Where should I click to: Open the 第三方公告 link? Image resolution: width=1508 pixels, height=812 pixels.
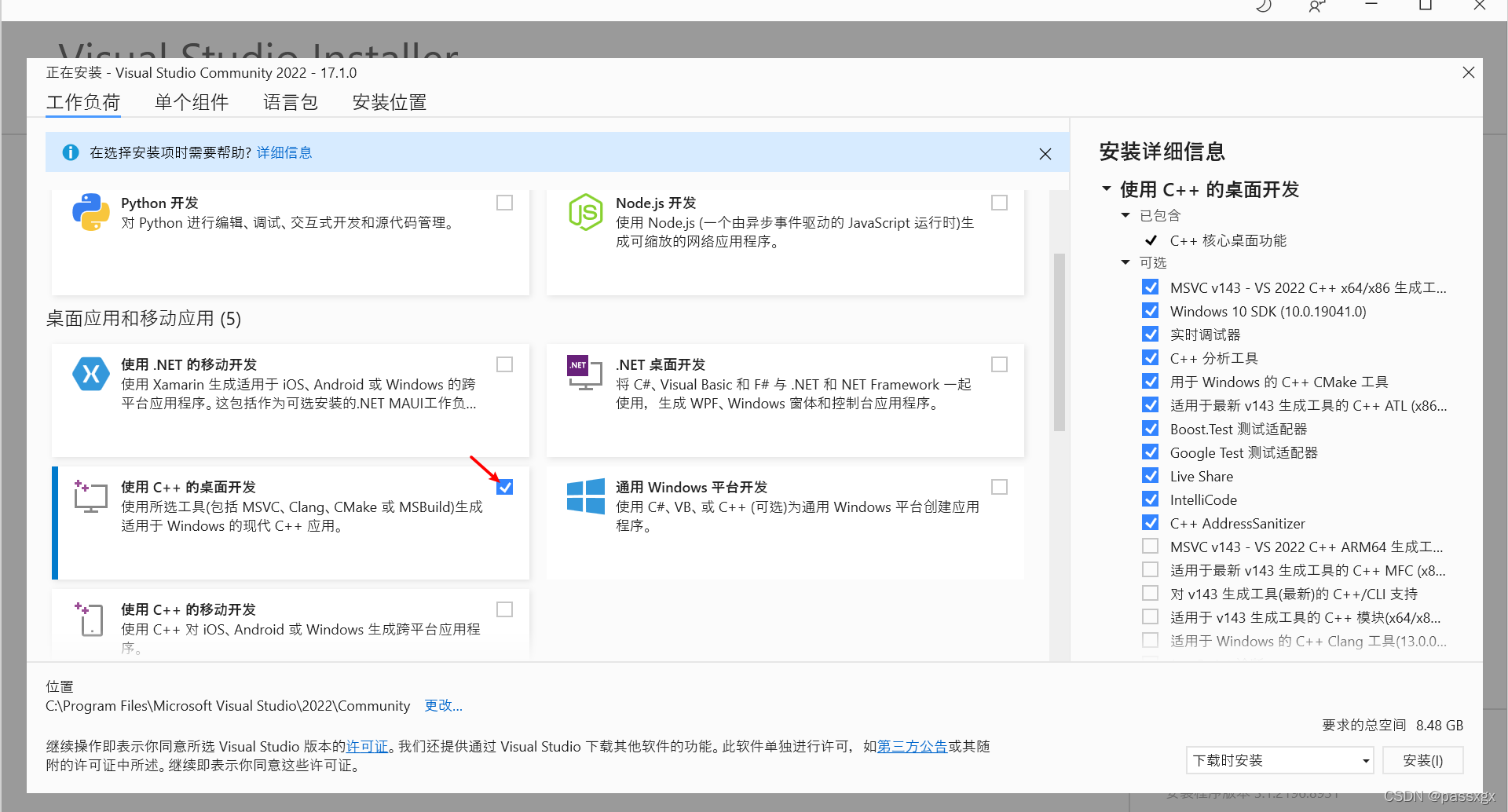(x=913, y=746)
